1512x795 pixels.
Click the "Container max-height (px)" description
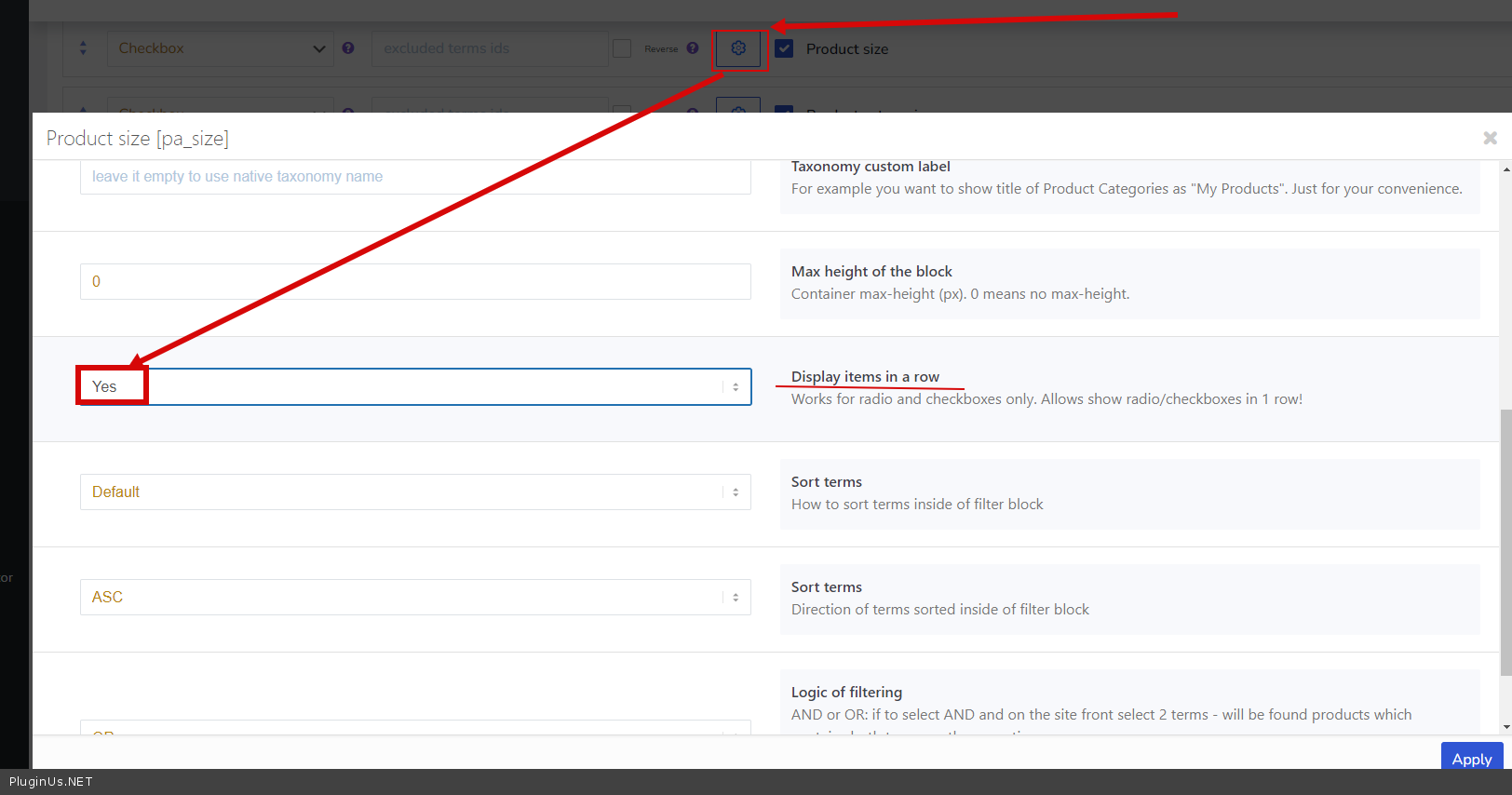(x=960, y=294)
